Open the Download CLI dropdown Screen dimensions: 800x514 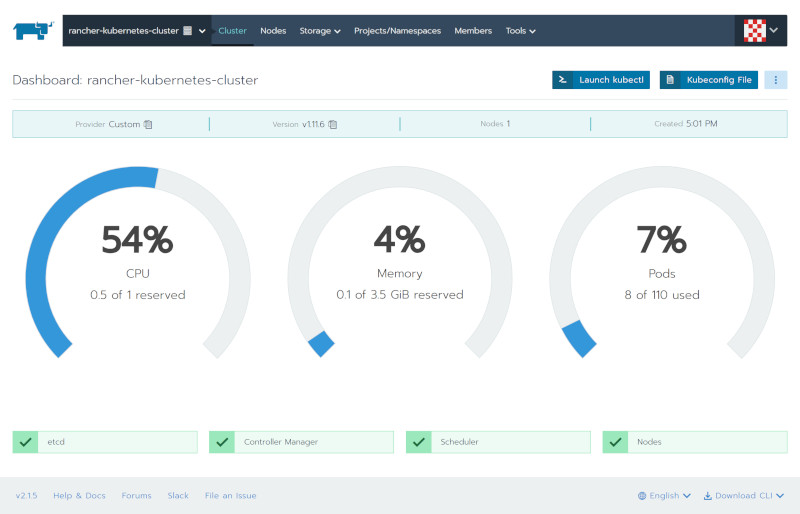point(744,496)
